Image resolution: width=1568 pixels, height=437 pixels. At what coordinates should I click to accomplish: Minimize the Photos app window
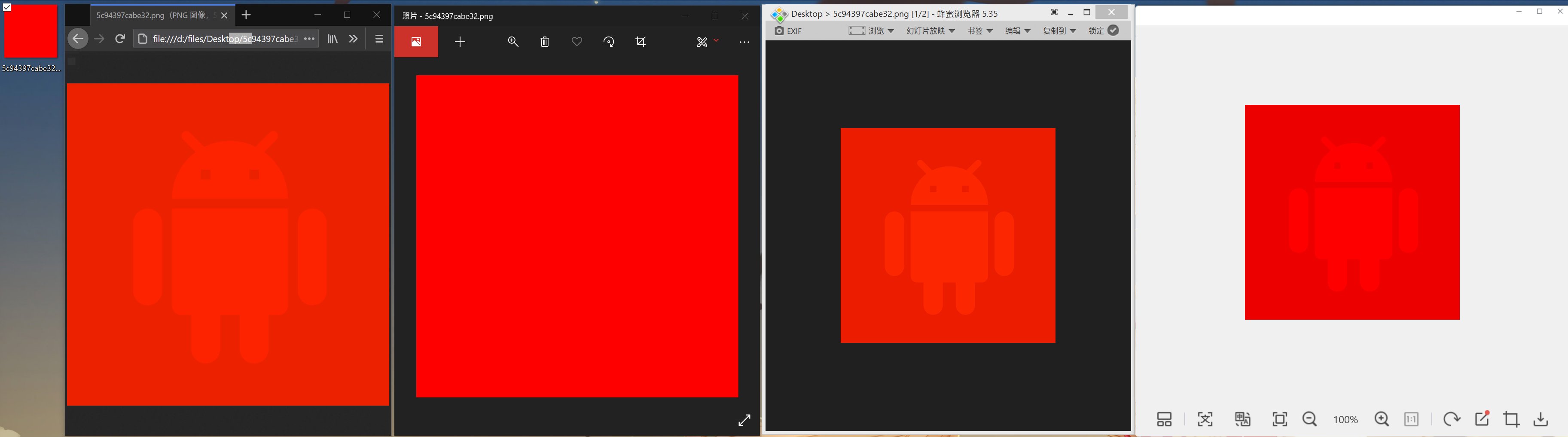click(x=685, y=16)
